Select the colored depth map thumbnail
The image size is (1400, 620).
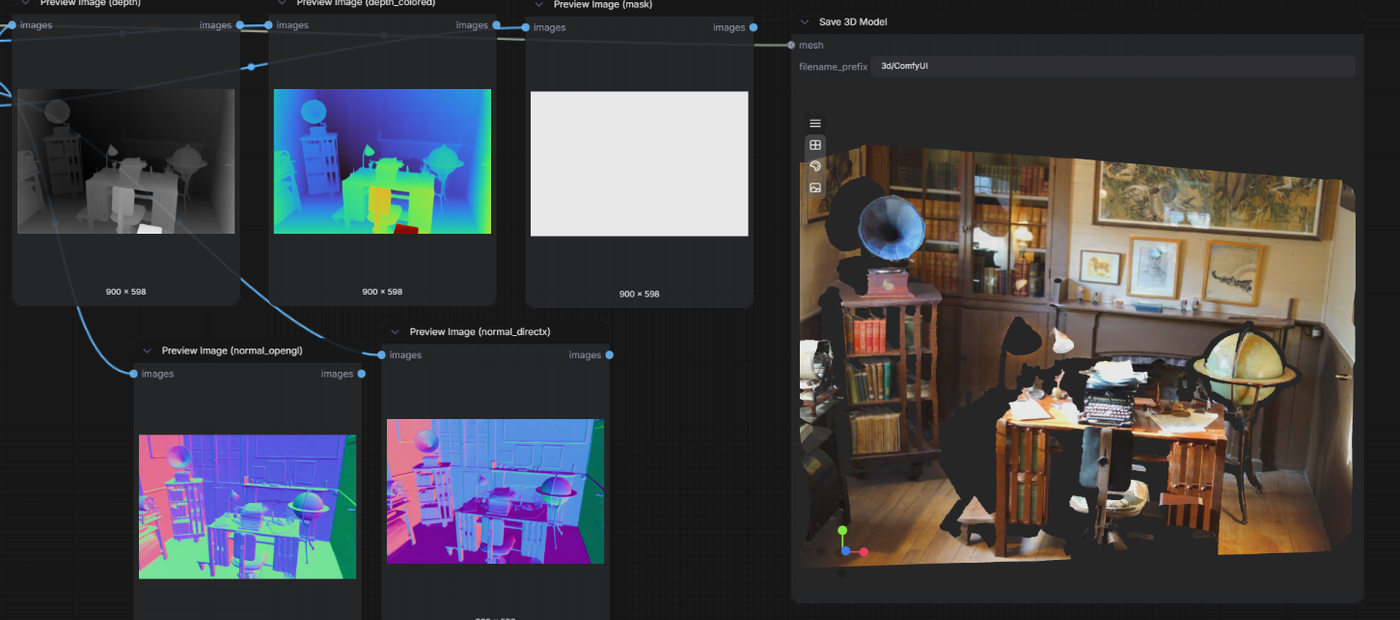pyautogui.click(x=382, y=161)
